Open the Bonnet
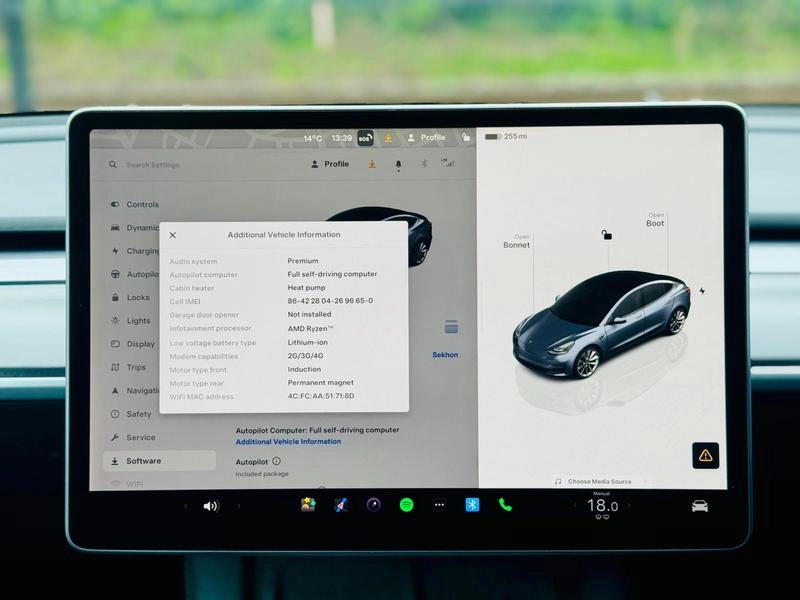 coord(516,241)
